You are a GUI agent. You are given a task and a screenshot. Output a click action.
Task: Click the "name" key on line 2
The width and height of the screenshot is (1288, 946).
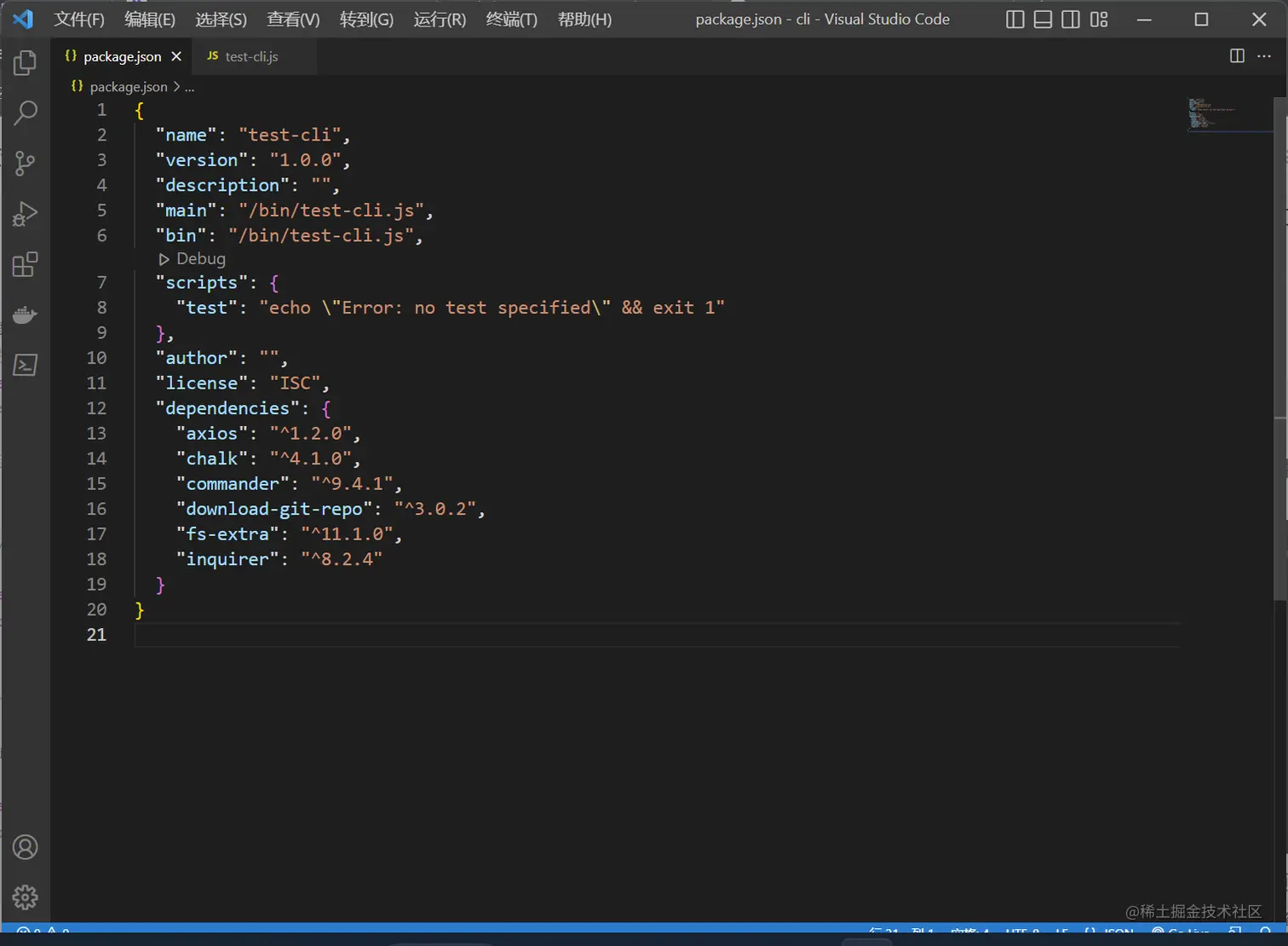pos(187,135)
